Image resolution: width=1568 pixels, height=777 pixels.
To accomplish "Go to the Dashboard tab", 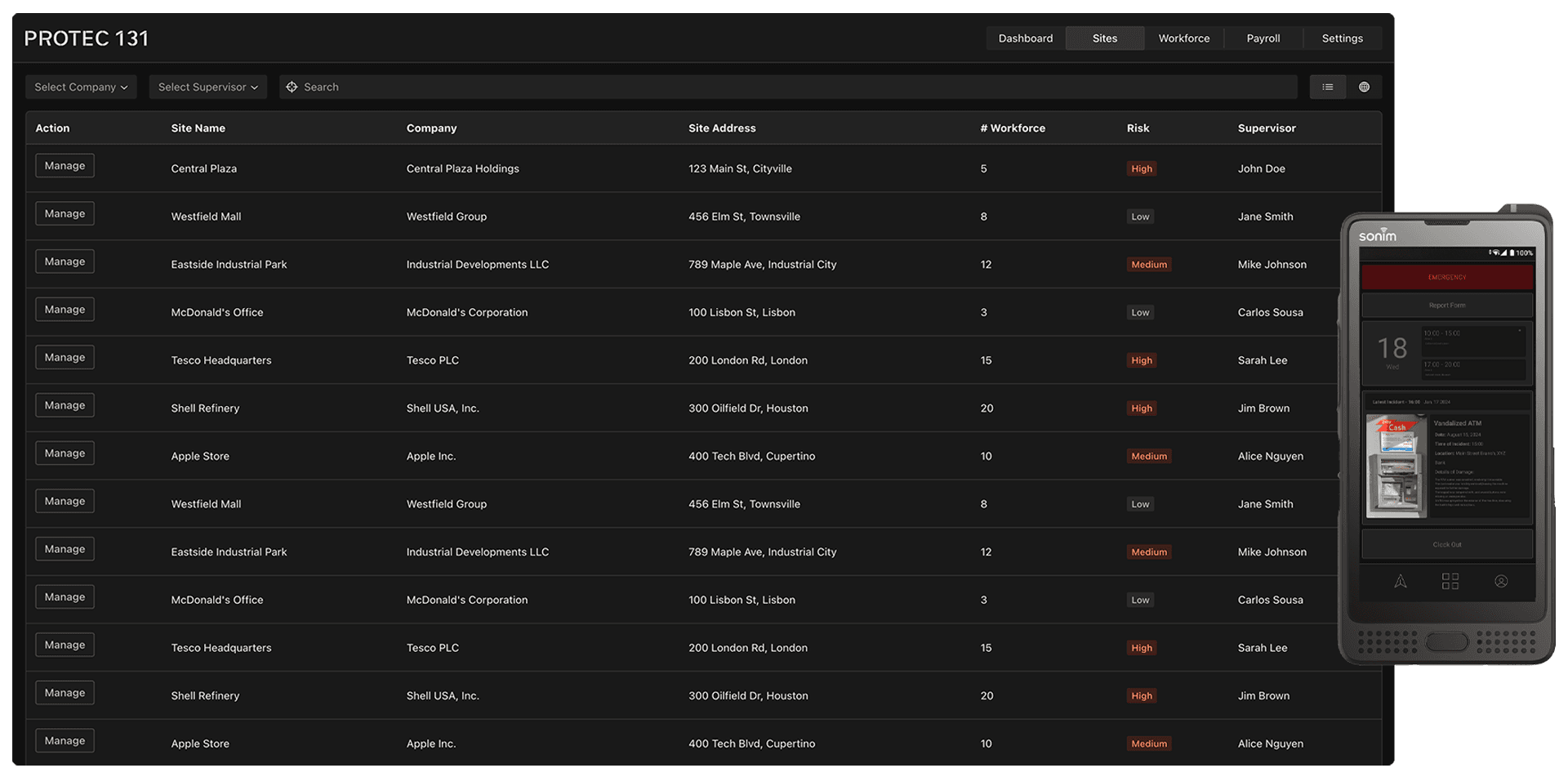I will click(x=1026, y=38).
